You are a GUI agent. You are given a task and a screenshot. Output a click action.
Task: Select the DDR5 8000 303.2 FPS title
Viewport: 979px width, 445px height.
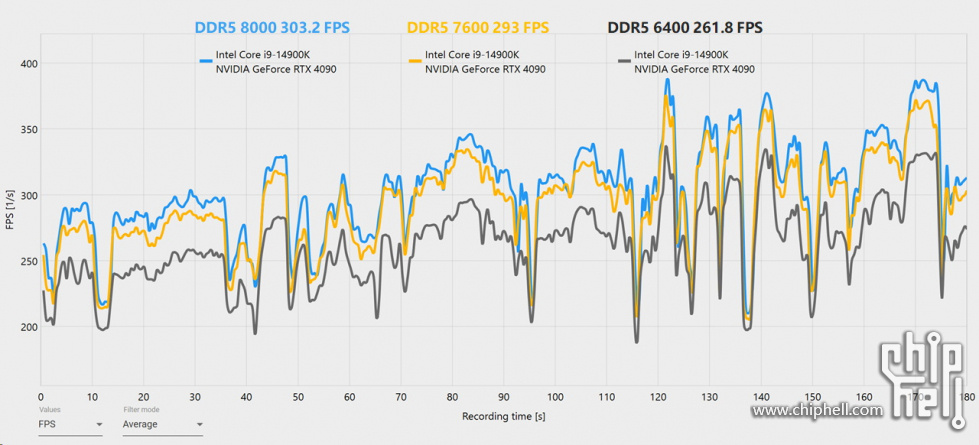pyautogui.click(x=272, y=27)
